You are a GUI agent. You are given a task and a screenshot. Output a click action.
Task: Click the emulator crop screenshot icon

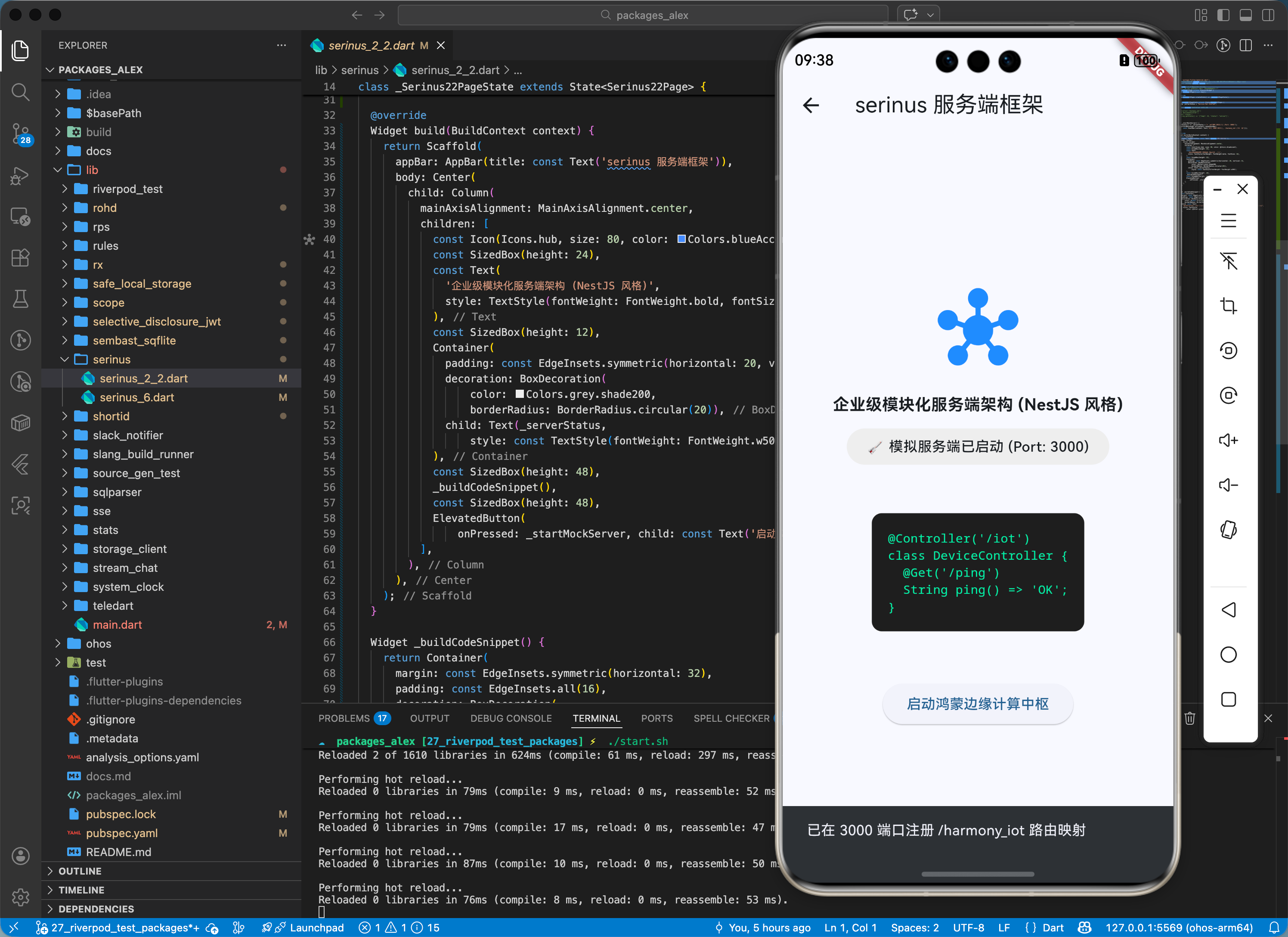tap(1228, 306)
